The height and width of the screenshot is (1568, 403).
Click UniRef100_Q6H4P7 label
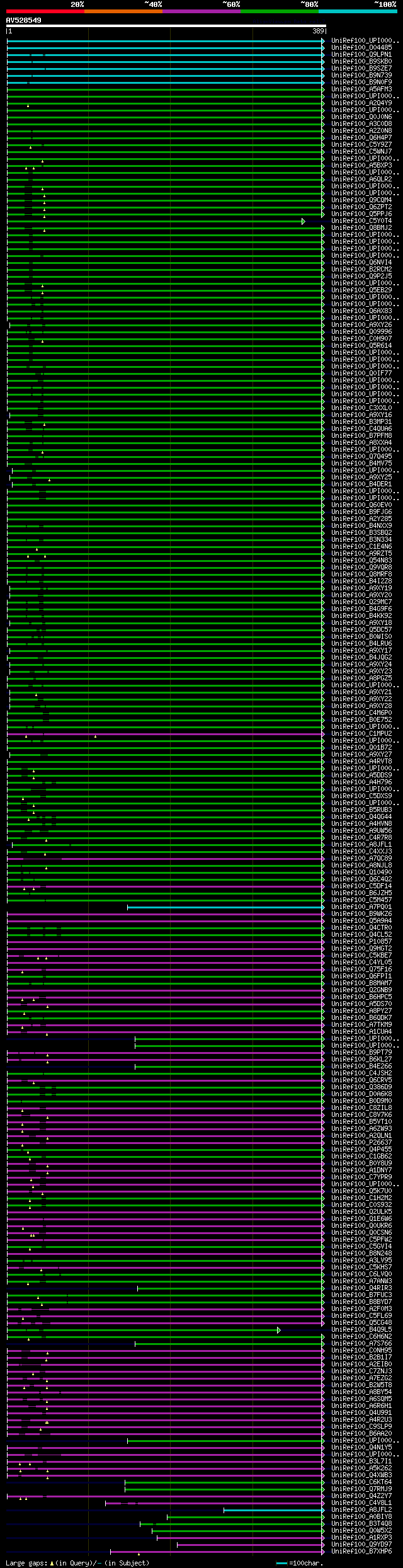[x=361, y=138]
